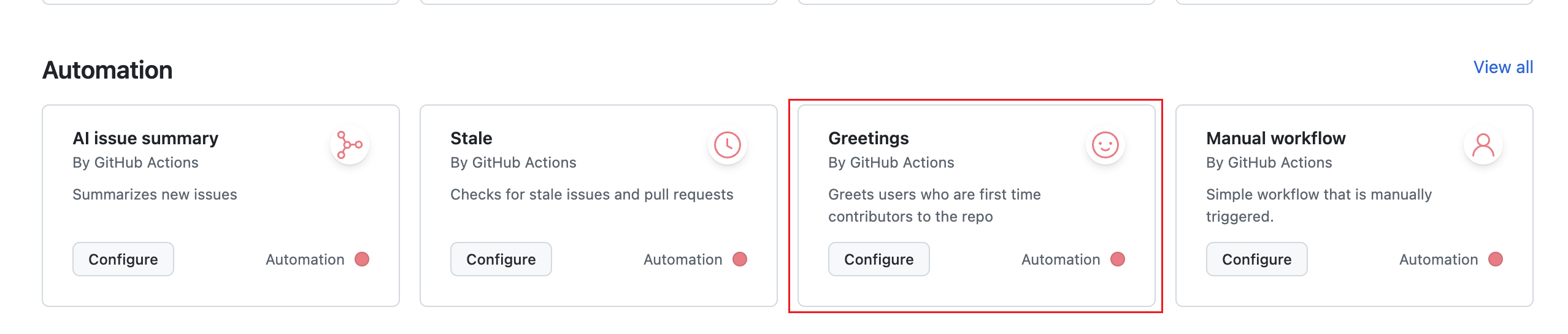Viewport: 1568px width, 334px height.
Task: Click the Automation section heading
Action: click(x=107, y=70)
